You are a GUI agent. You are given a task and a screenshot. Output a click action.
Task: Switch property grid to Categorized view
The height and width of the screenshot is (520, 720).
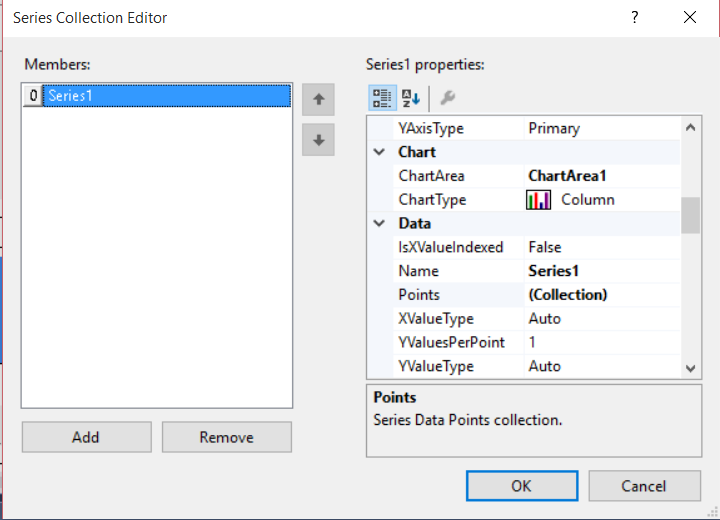pyautogui.click(x=382, y=98)
